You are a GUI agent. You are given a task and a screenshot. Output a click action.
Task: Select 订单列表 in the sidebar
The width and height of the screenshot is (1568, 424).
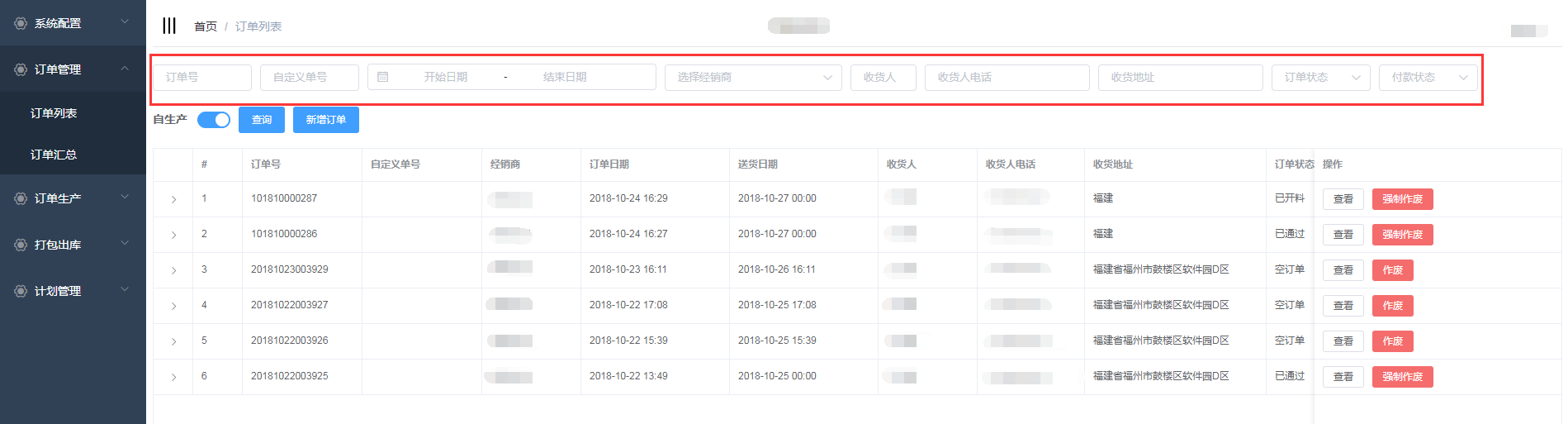[54, 113]
